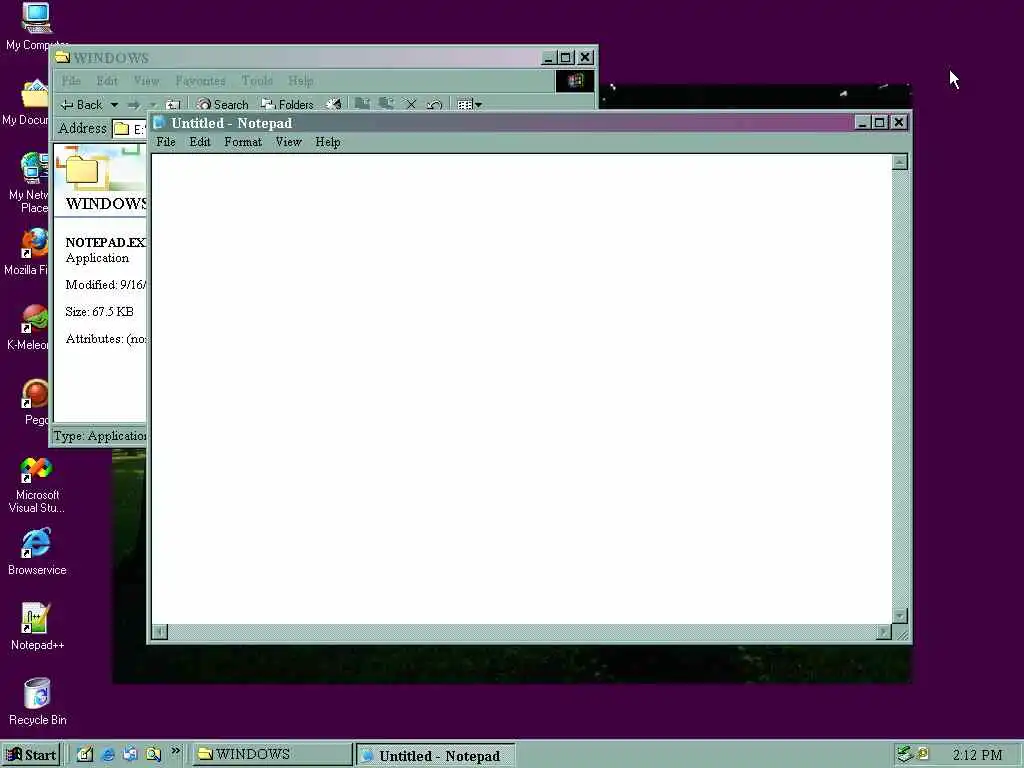Viewport: 1024px width, 768px height.
Task: Click the 2:12 PM taskbar clock
Action: click(x=977, y=755)
